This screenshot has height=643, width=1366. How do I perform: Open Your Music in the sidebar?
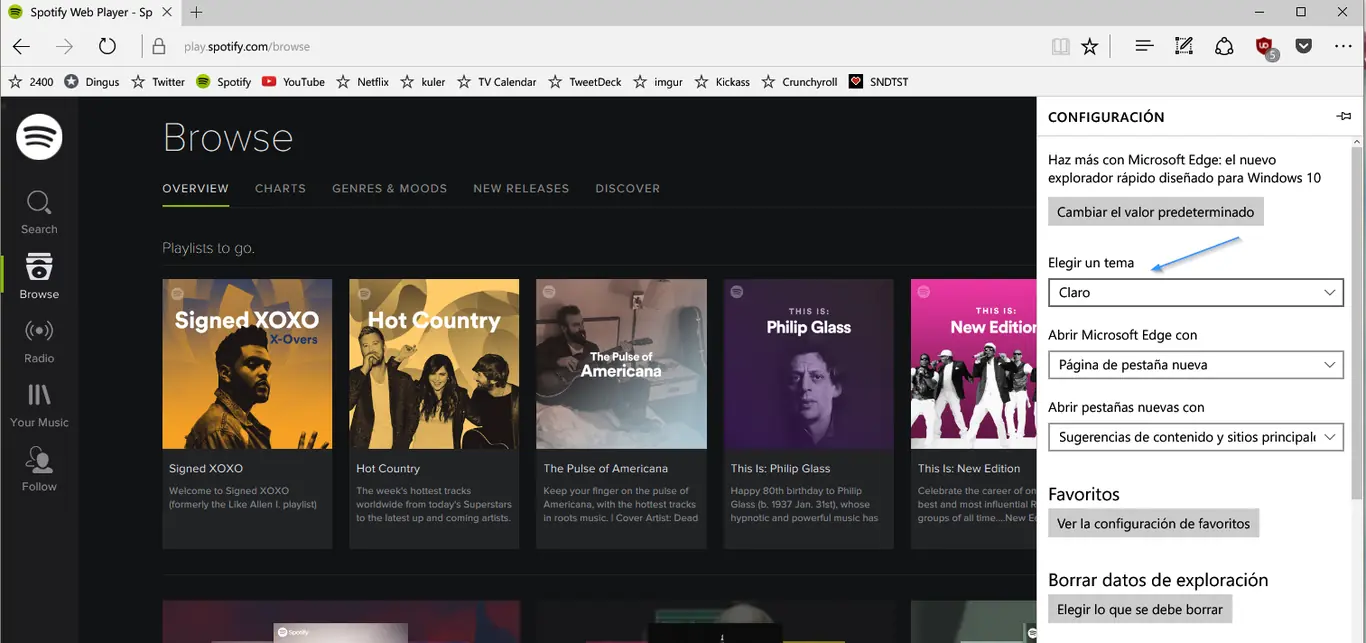pyautogui.click(x=39, y=405)
